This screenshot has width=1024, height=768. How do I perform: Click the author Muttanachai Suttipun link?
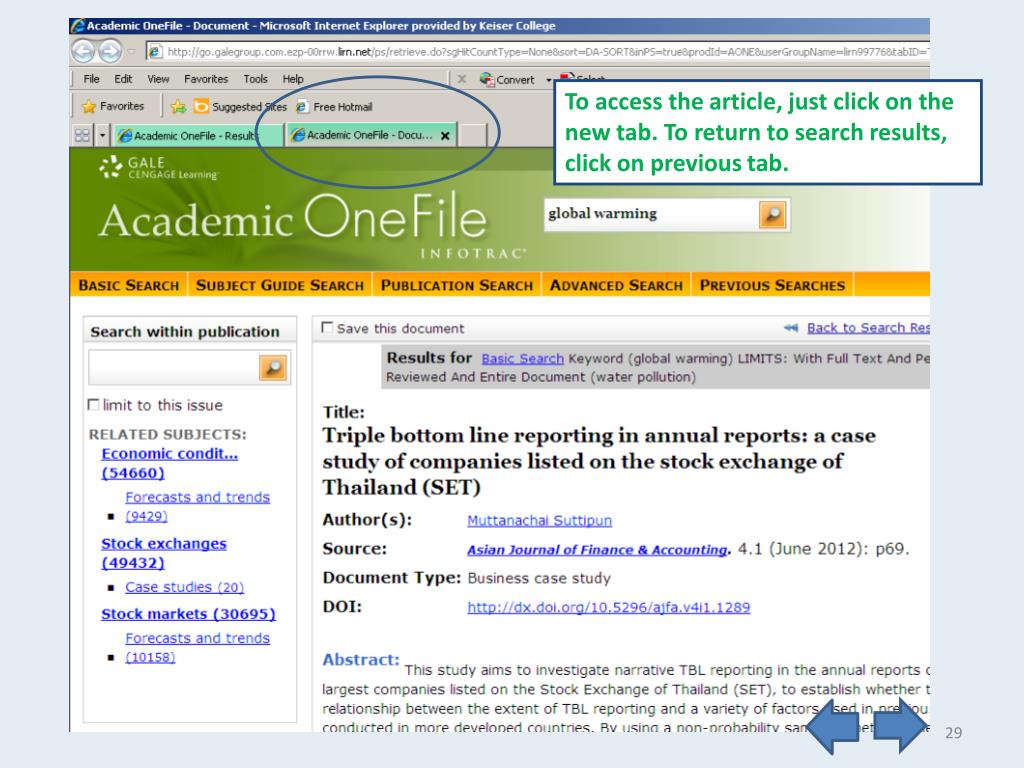[x=539, y=520]
